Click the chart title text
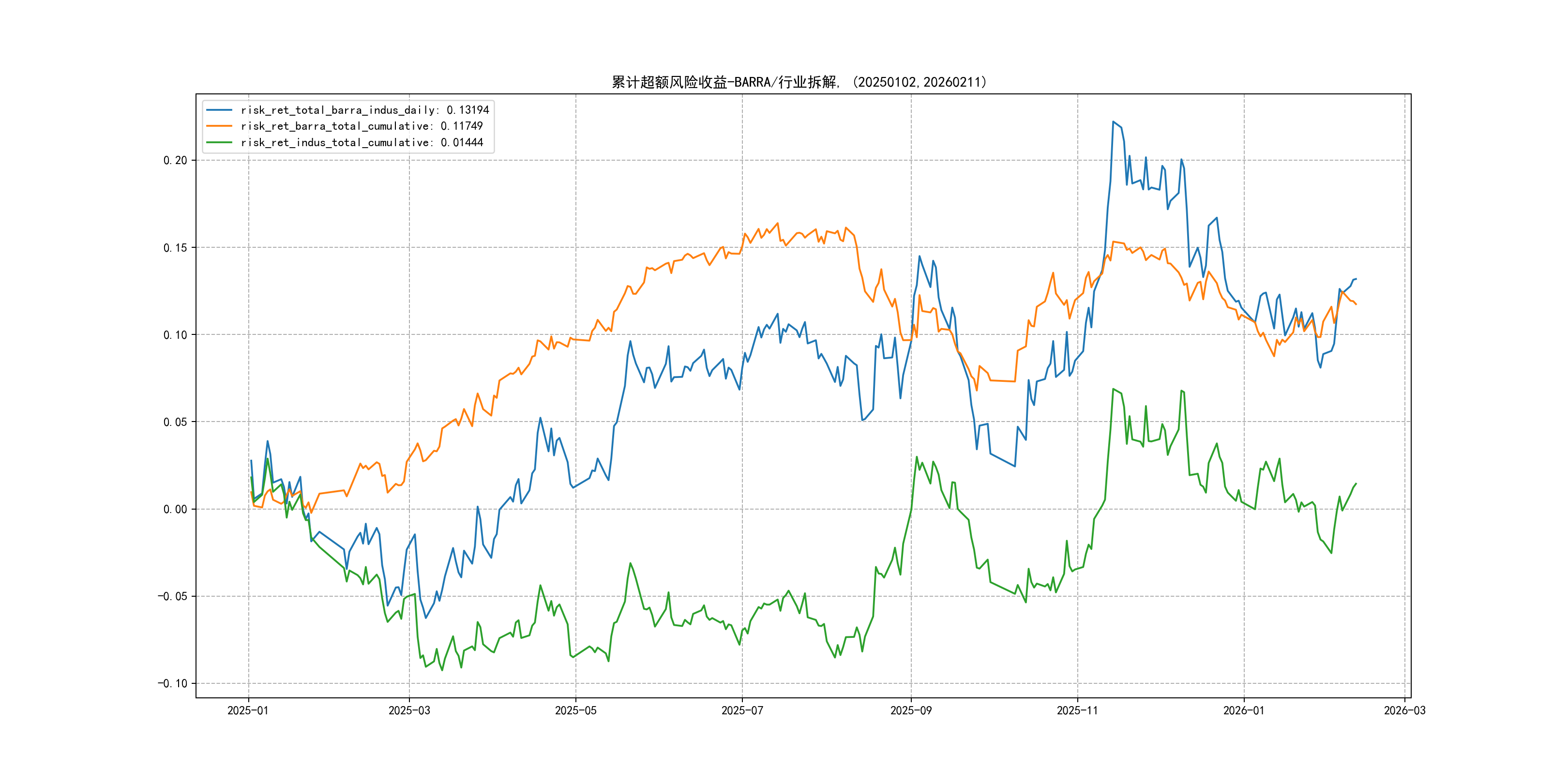 (799, 82)
